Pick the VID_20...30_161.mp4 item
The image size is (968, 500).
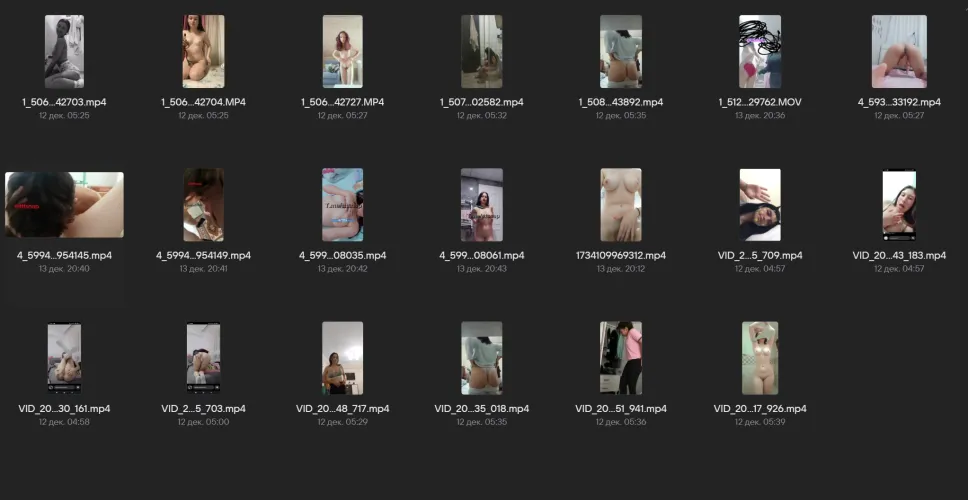tap(64, 358)
